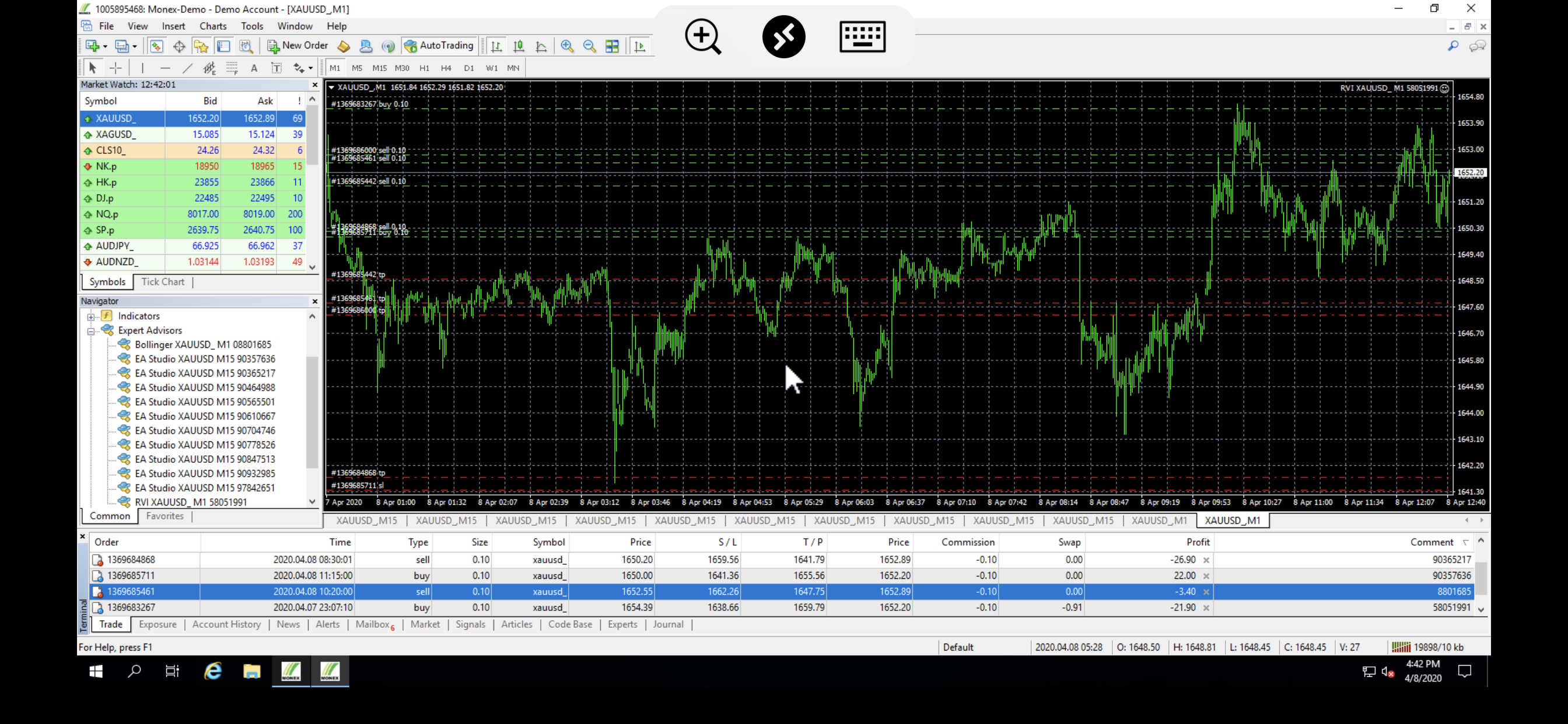This screenshot has height=724, width=1568.
Task: Open the Tools menu
Action: 252,26
